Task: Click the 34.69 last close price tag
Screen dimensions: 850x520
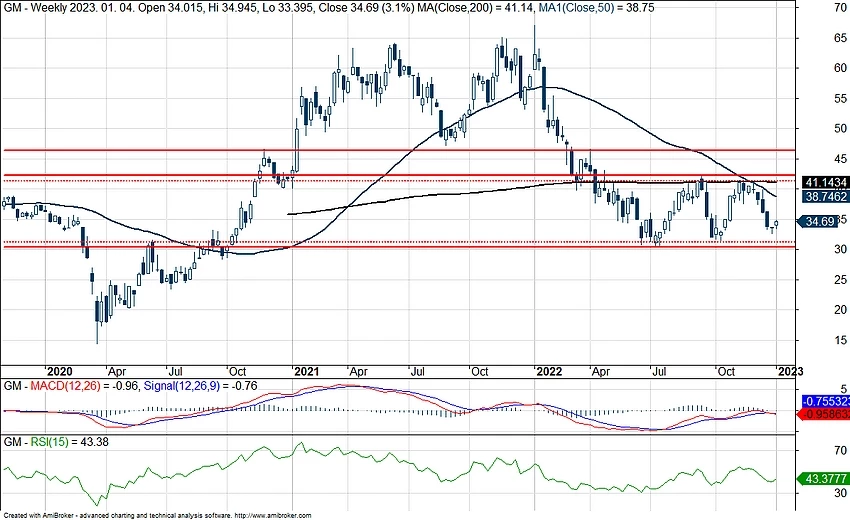Action: pyautogui.click(x=819, y=221)
